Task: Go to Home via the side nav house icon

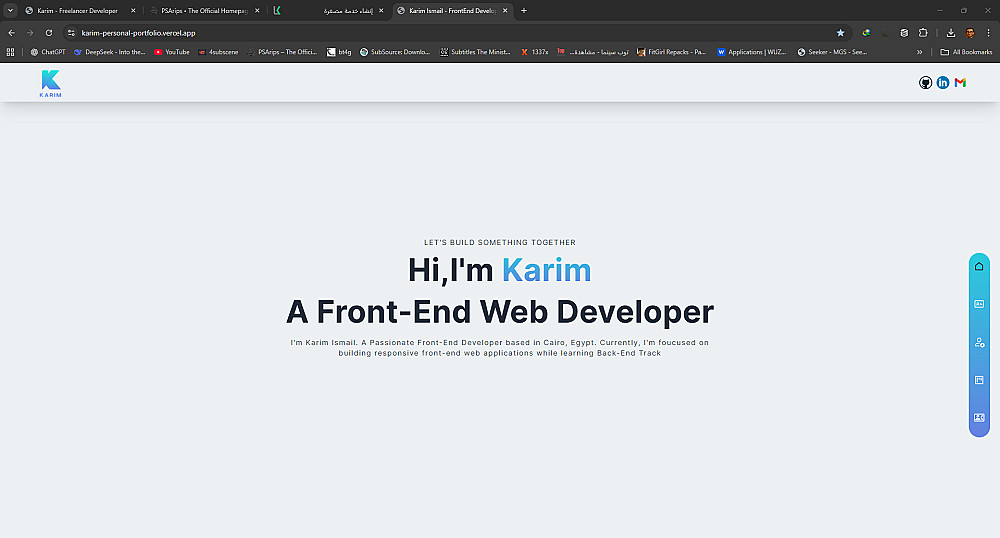Action: pos(979,266)
